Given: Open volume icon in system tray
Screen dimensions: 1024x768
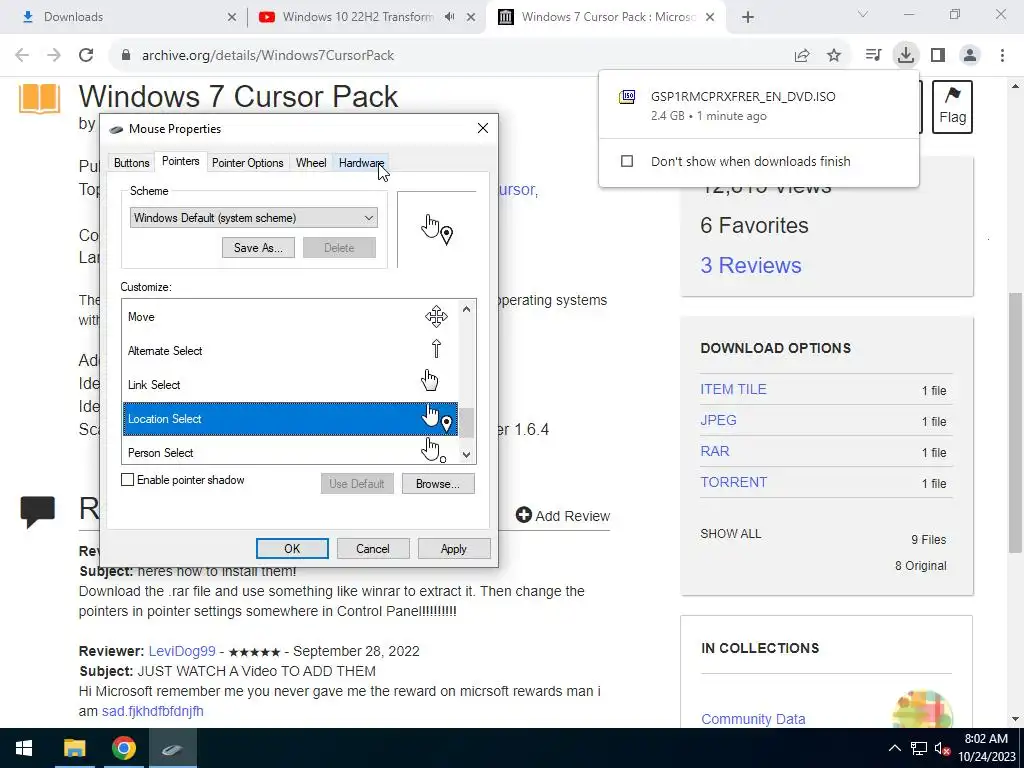Looking at the screenshot, I should 942,748.
